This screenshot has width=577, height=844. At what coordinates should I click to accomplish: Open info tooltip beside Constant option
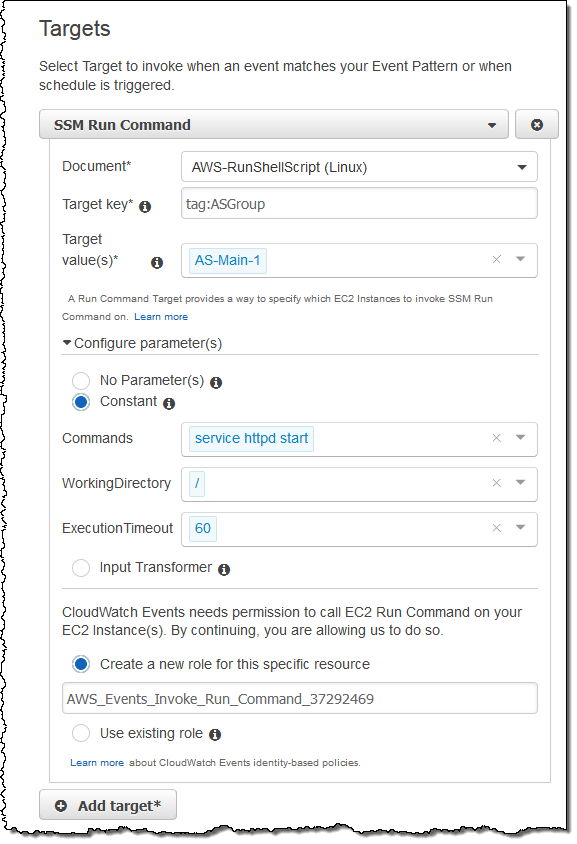pos(169,404)
